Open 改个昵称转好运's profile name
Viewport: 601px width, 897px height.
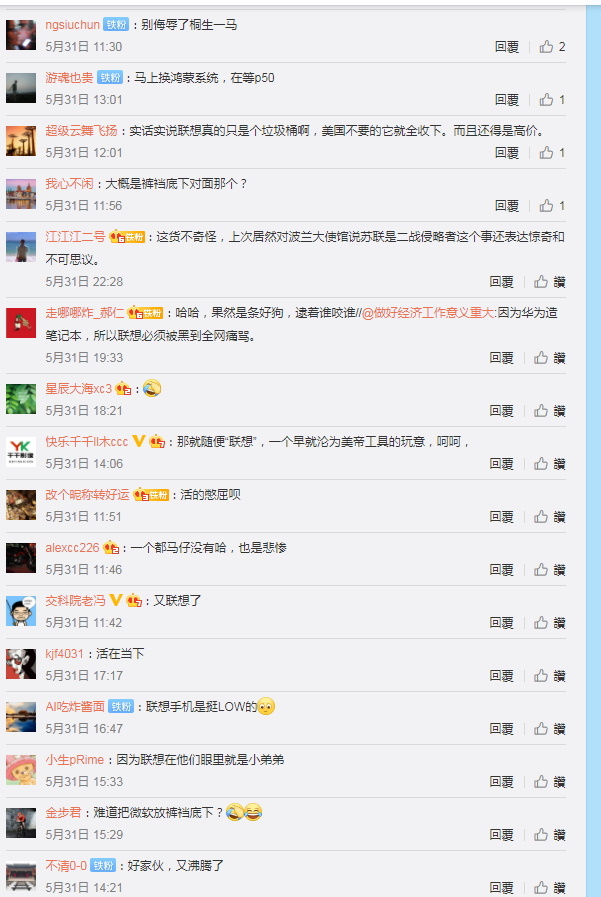(x=87, y=494)
